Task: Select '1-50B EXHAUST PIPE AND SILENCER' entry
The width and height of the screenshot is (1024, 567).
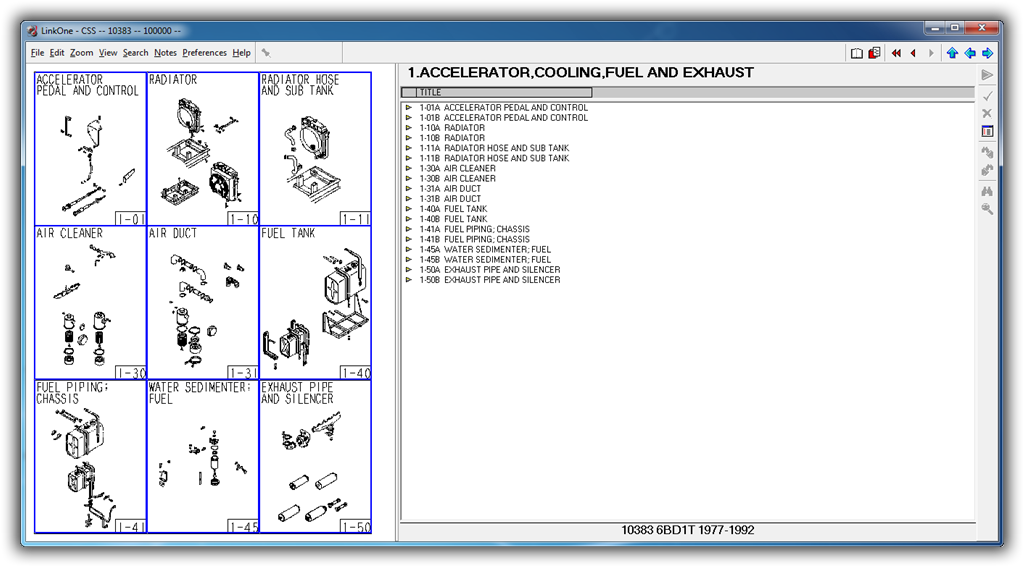Action: (490, 280)
